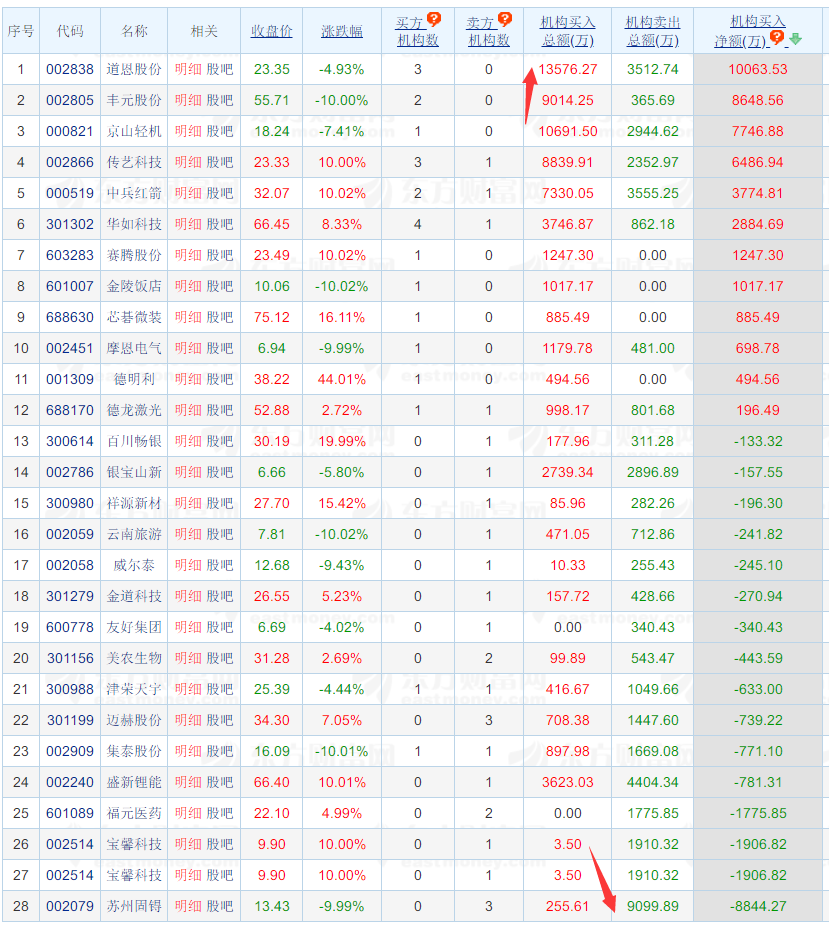Open the 传艺科技 stock name link
The height and width of the screenshot is (929, 829).
pyautogui.click(x=134, y=162)
